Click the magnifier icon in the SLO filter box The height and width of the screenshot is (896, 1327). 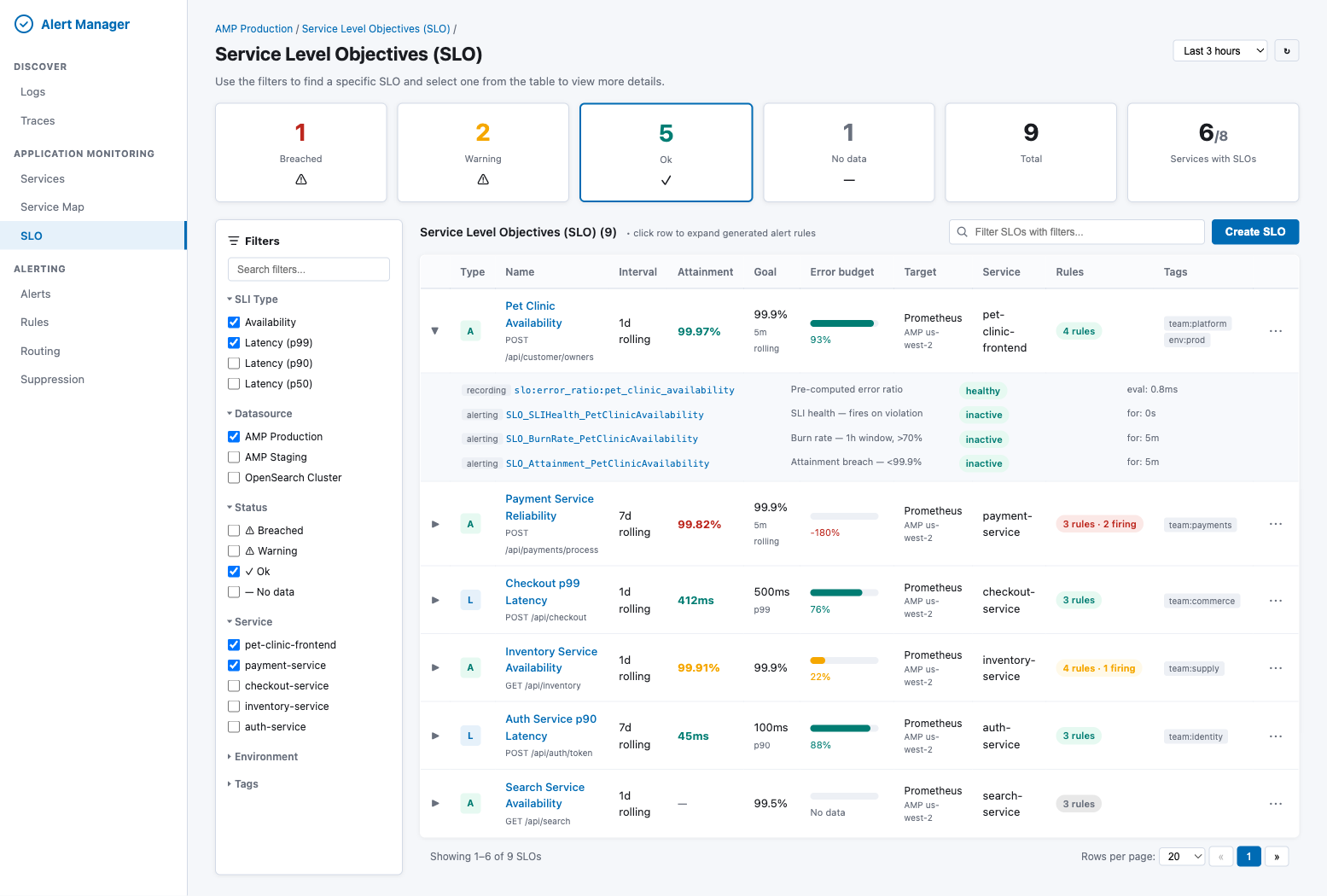pyautogui.click(x=962, y=231)
